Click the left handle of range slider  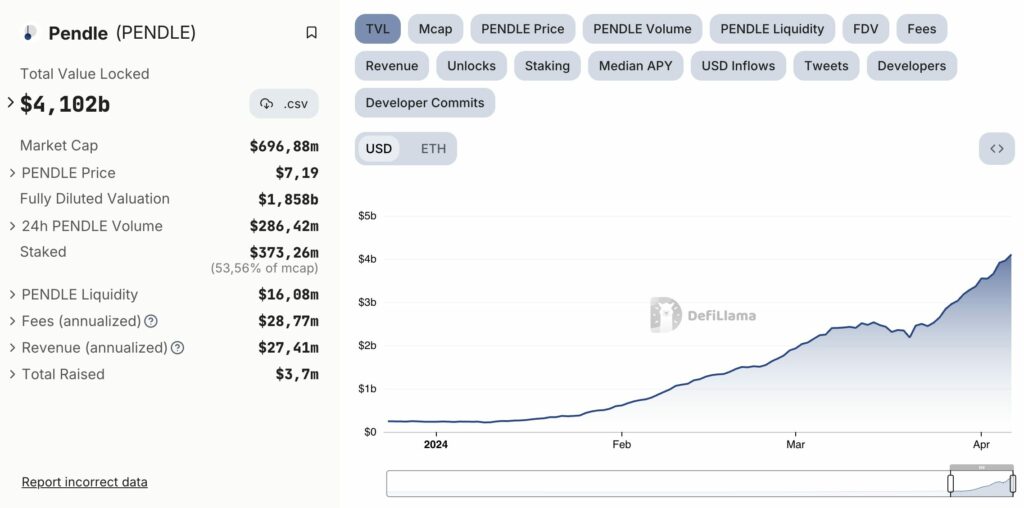tap(950, 484)
